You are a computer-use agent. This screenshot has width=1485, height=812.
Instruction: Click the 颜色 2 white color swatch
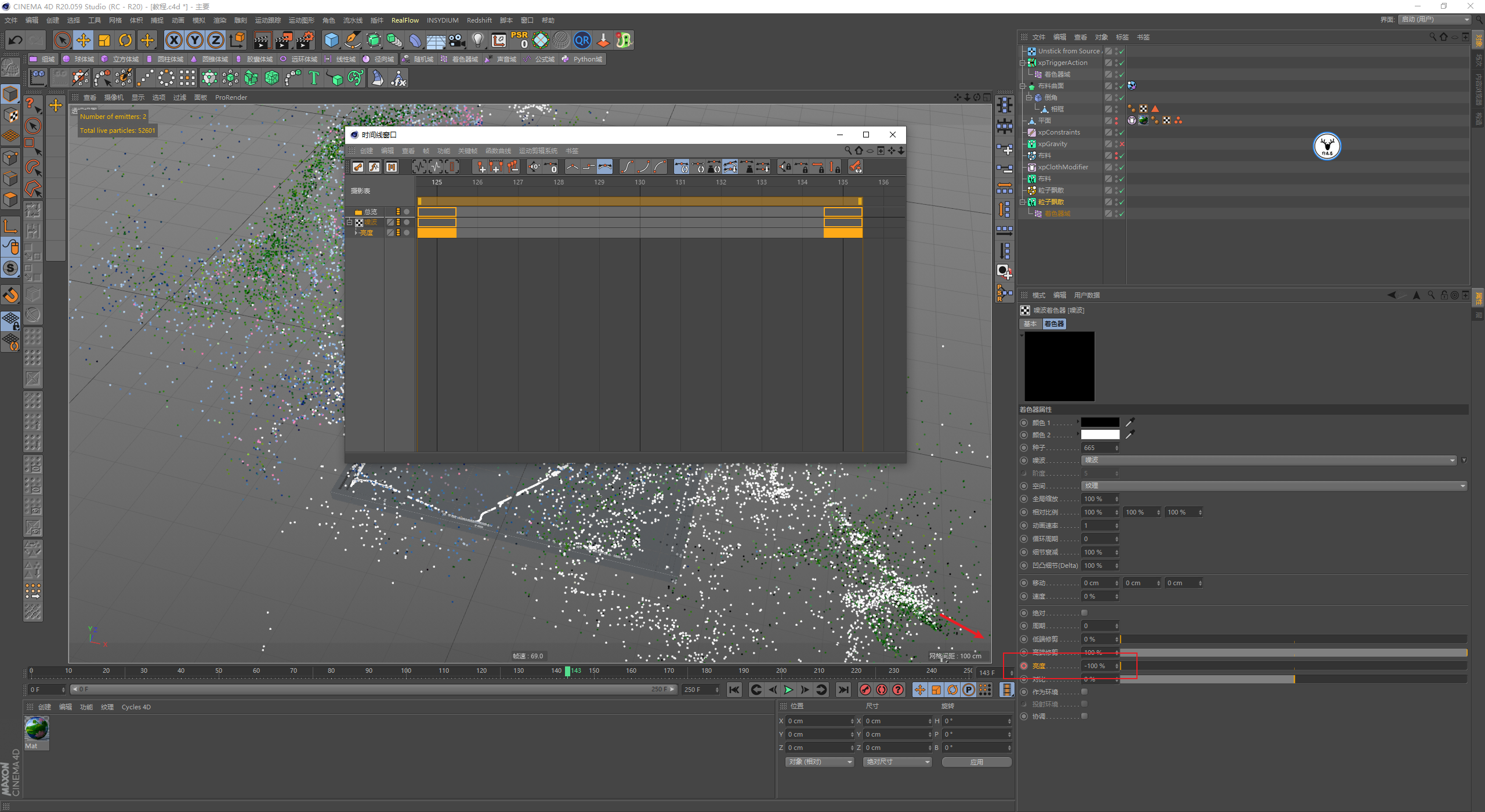[1100, 435]
